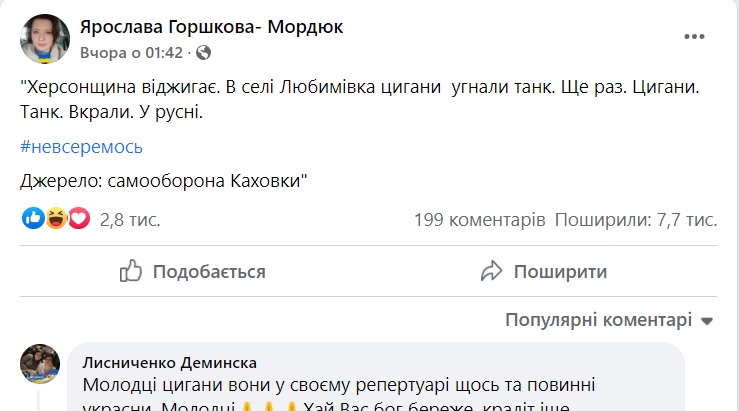Open the hashtag #невсеремось

[81, 147]
